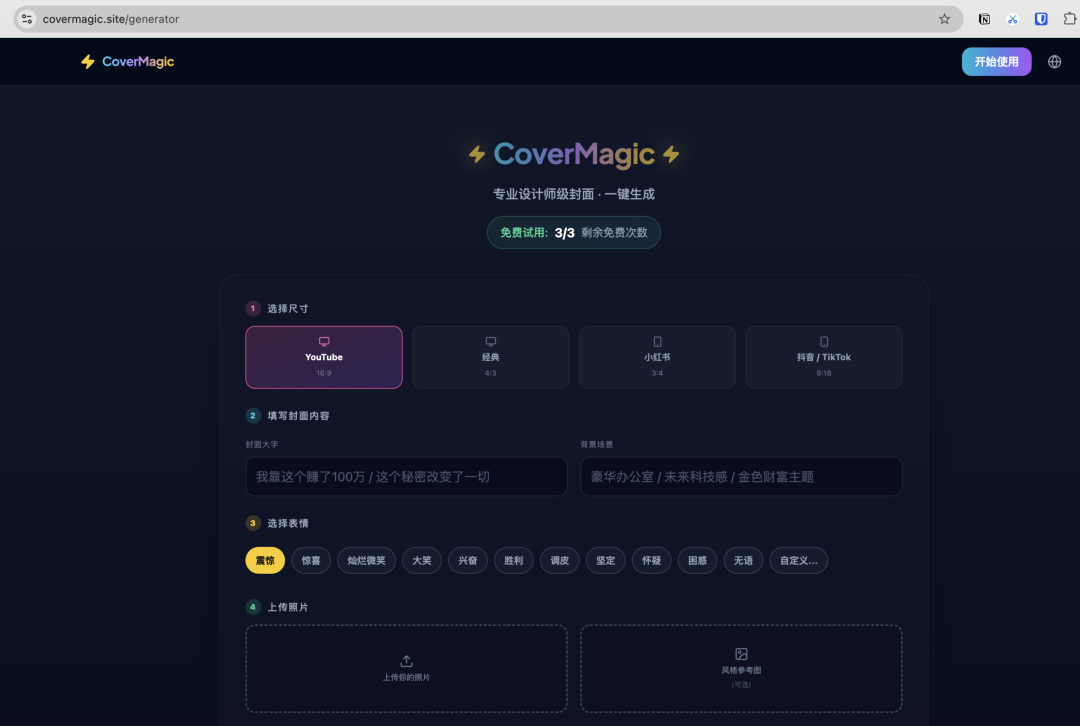Open the Bitwarden extension icon
The width and height of the screenshot is (1080, 726).
click(1041, 19)
